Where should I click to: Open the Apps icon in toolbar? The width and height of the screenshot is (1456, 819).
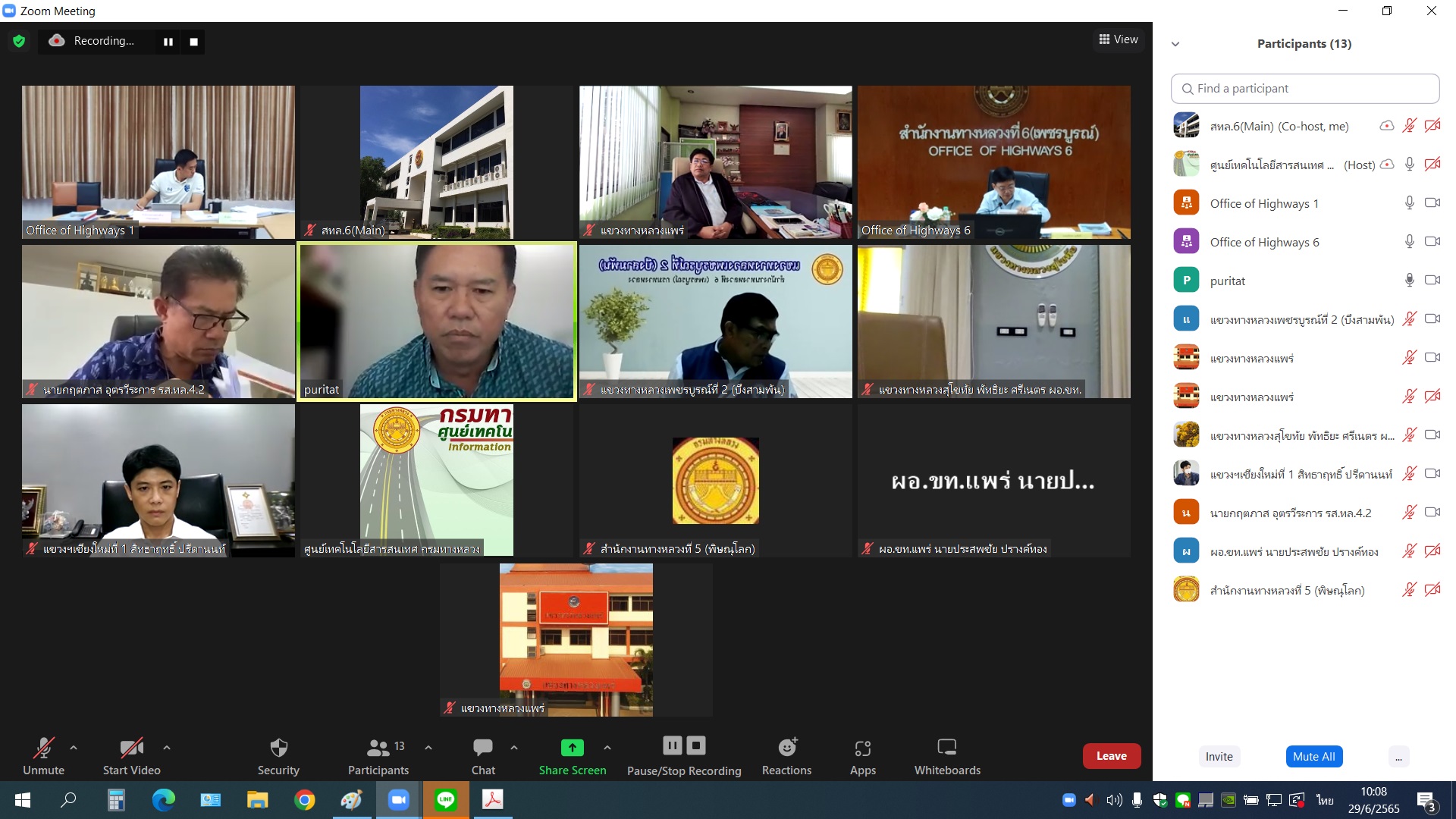click(862, 748)
